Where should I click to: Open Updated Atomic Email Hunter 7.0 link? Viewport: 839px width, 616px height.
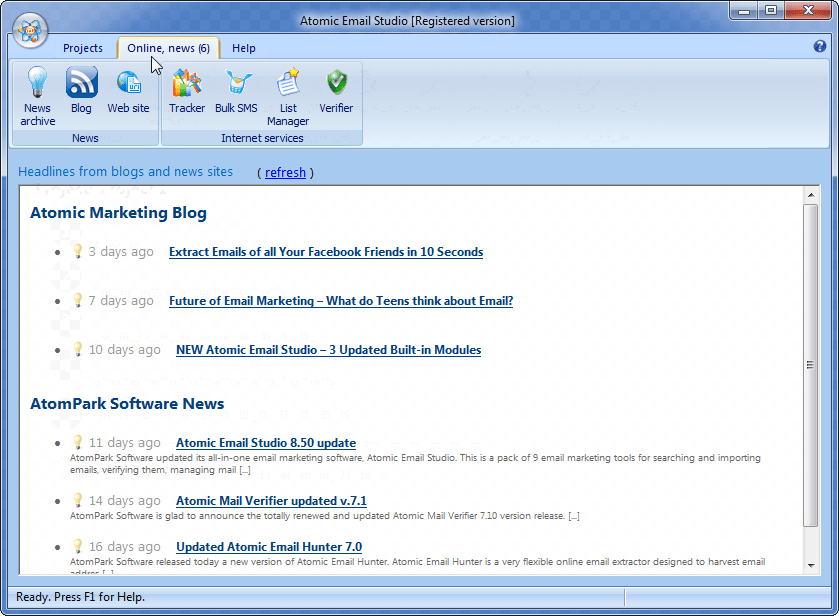pyautogui.click(x=269, y=547)
